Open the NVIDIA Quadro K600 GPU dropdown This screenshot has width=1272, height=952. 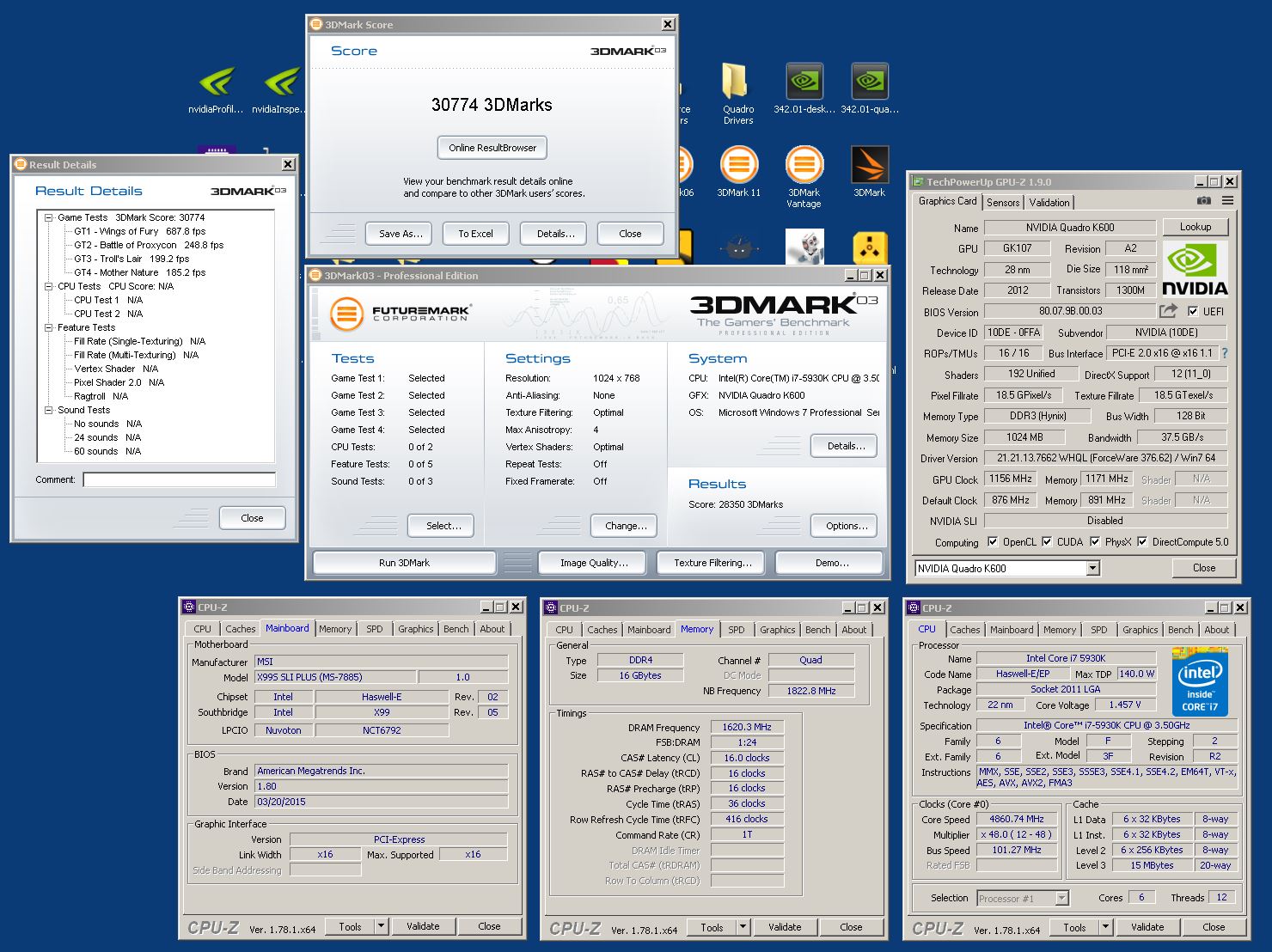pos(1092,568)
